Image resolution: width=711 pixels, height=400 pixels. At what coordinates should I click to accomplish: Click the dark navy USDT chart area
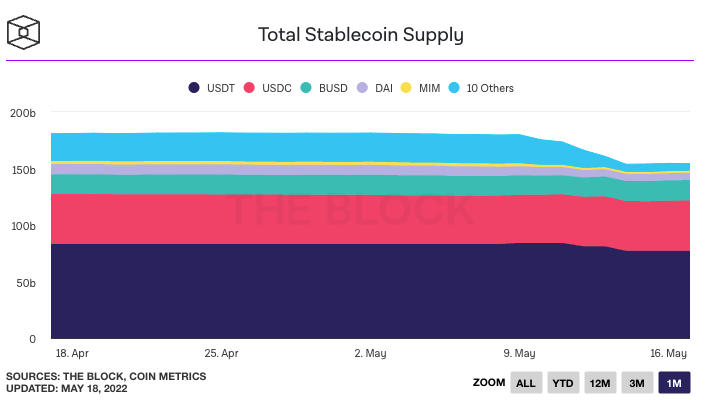click(x=370, y=293)
